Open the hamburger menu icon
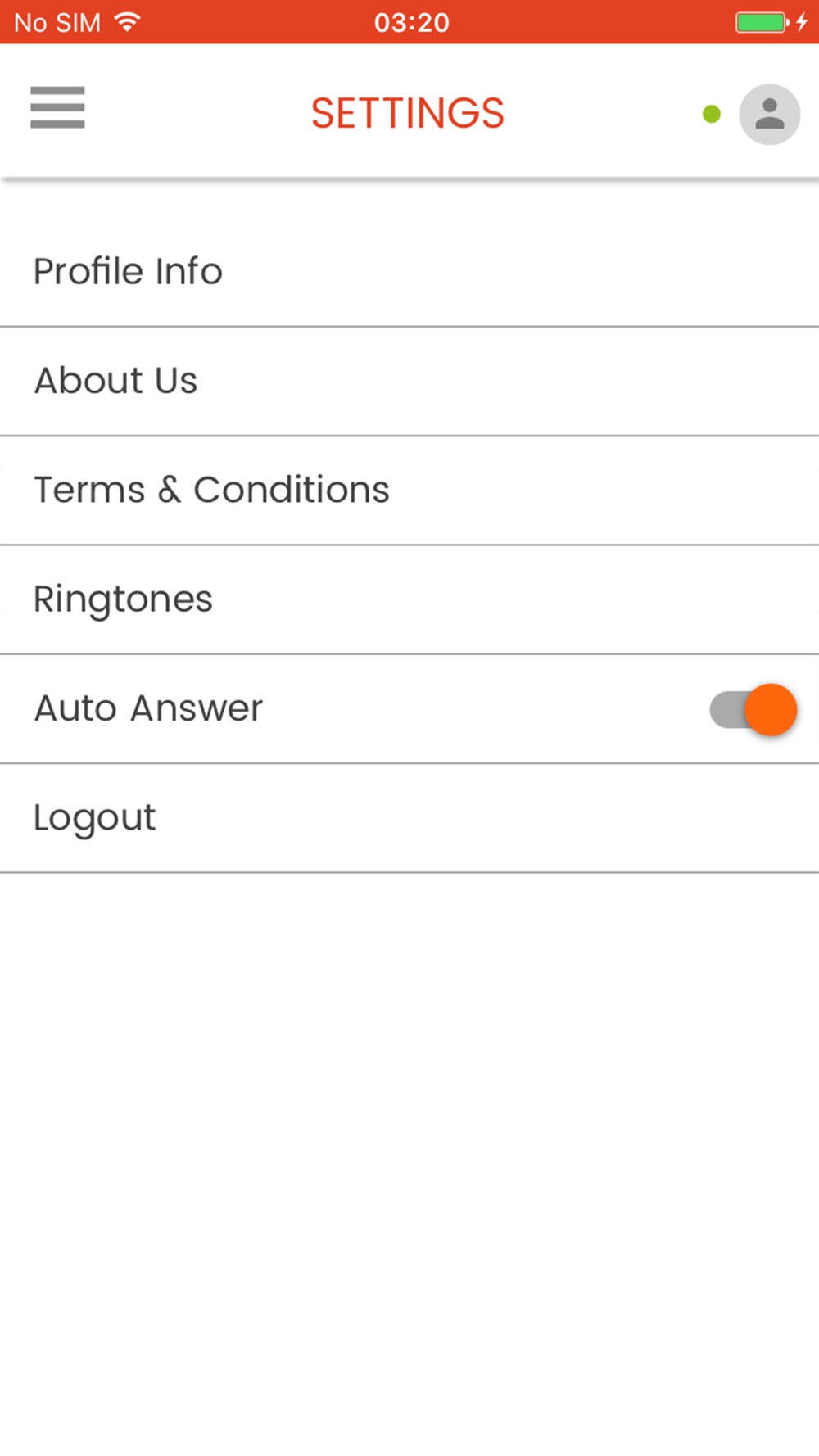Viewport: 819px width, 1456px height. (x=57, y=107)
